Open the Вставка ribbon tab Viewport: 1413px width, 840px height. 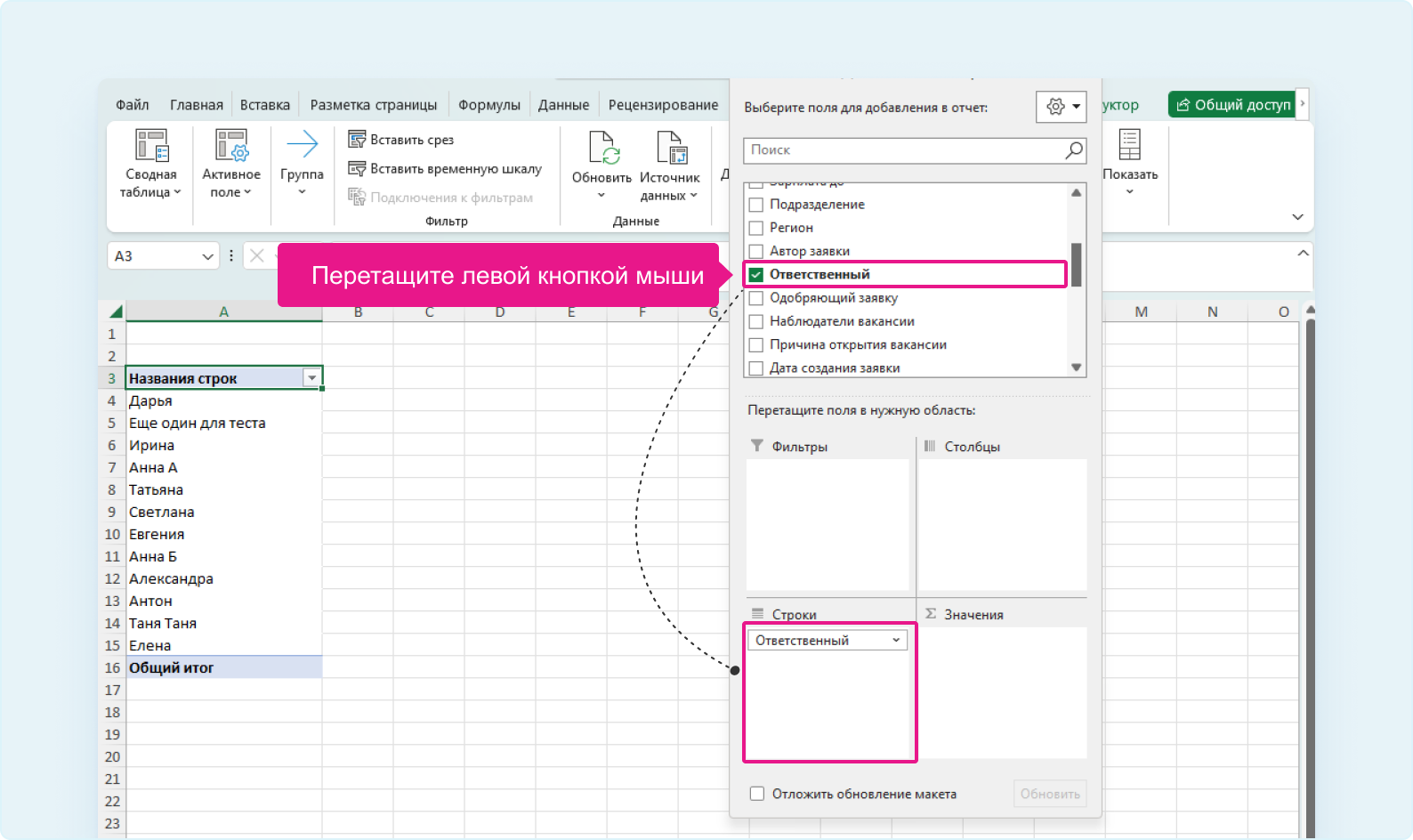point(265,105)
